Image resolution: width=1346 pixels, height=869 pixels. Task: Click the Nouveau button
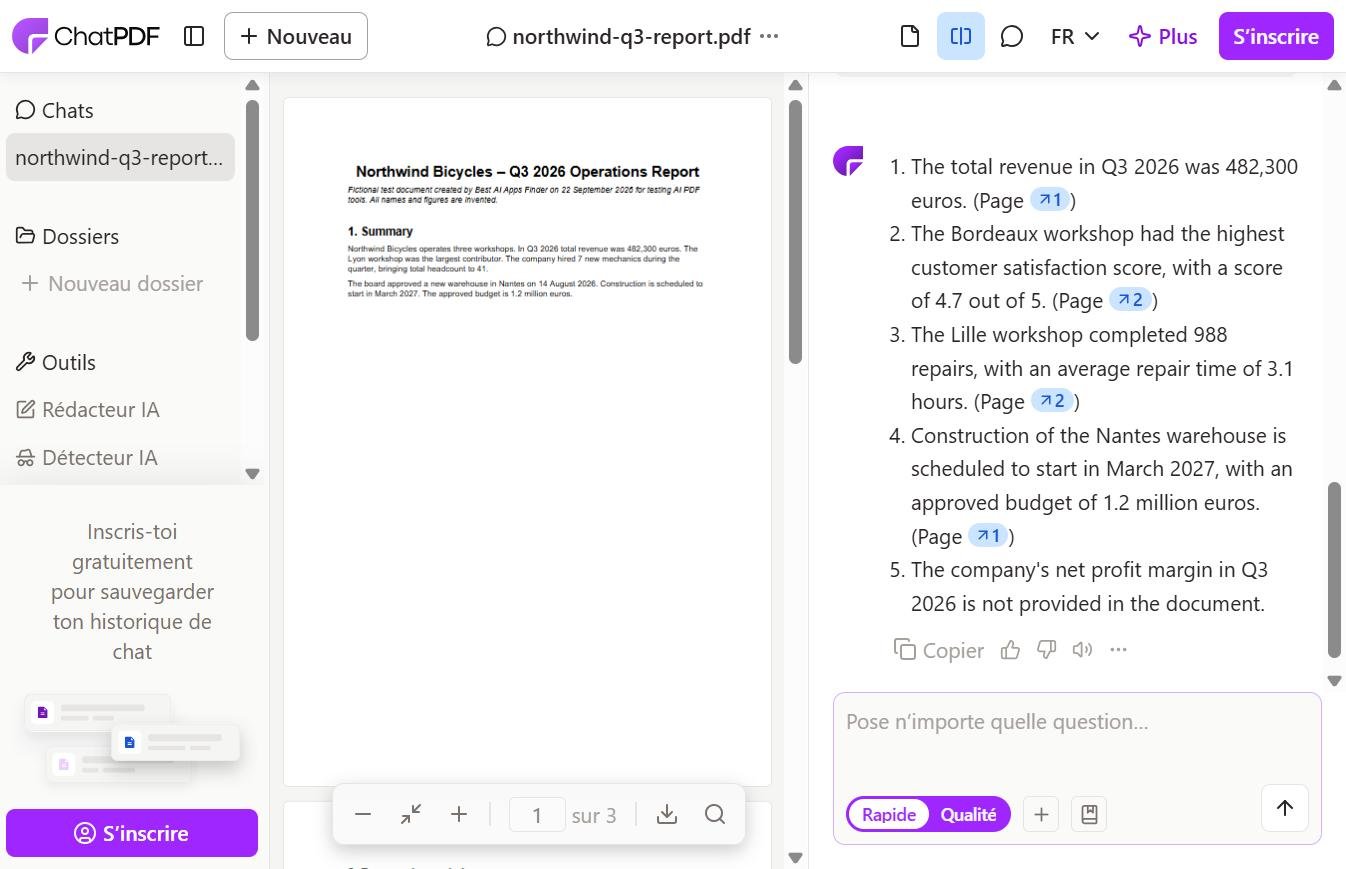point(296,36)
